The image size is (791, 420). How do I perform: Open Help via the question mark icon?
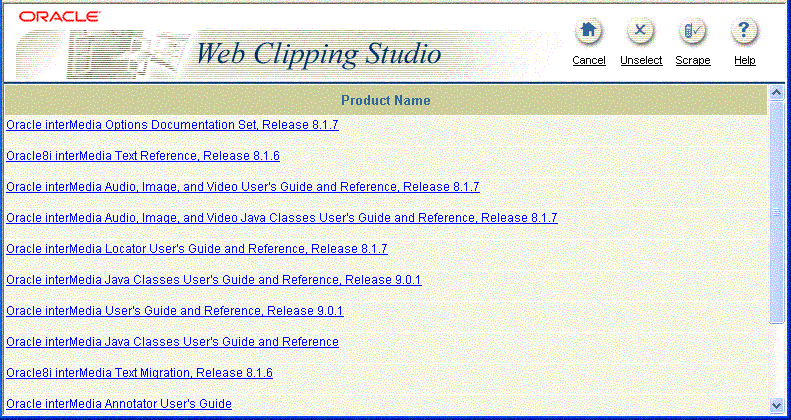click(745, 31)
